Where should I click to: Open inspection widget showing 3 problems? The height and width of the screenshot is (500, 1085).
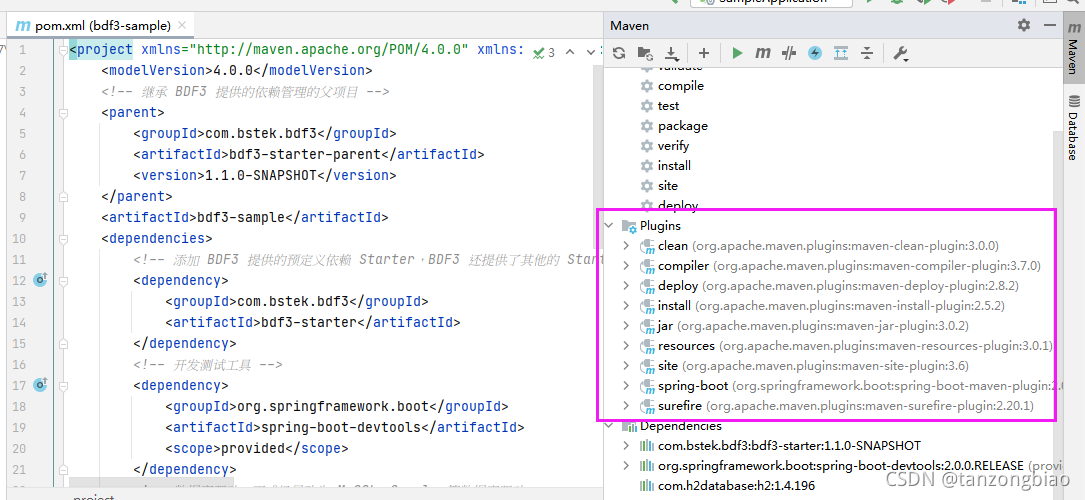(x=544, y=52)
